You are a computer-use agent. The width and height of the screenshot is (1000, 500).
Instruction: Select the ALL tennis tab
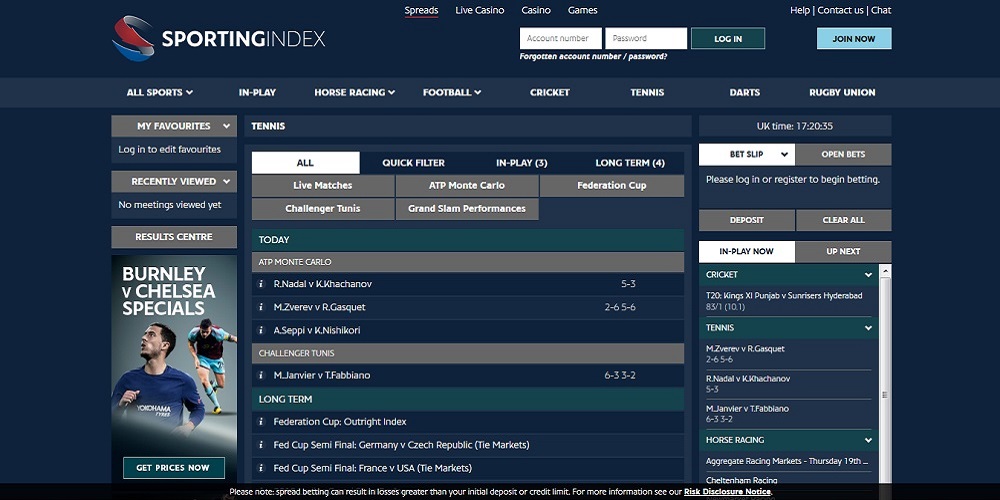[305, 163]
